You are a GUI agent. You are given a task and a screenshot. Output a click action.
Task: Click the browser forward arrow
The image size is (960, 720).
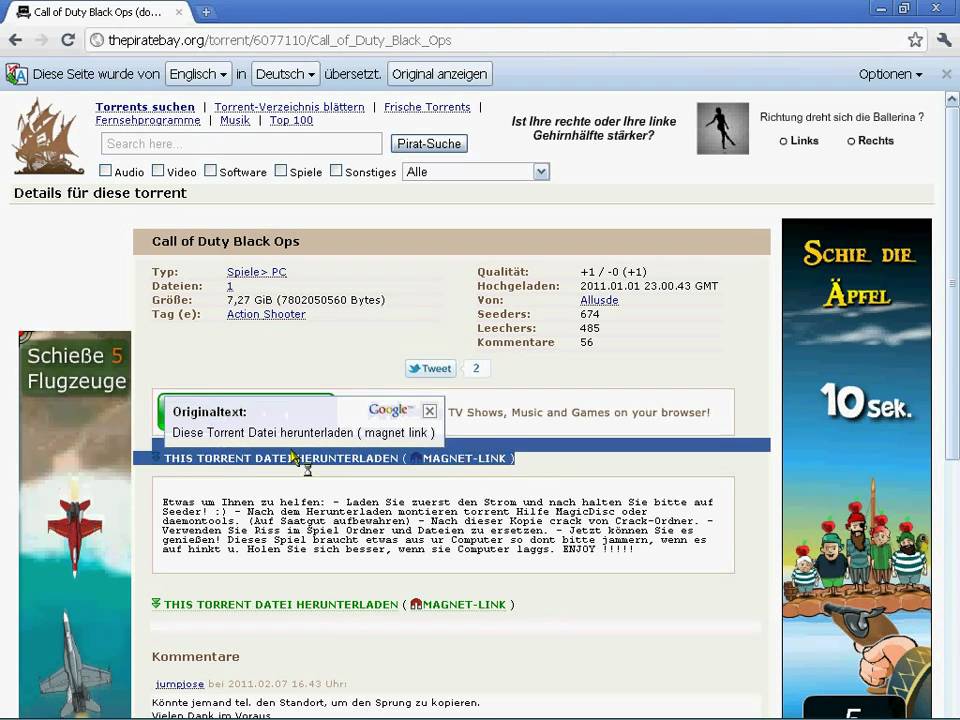pos(41,40)
